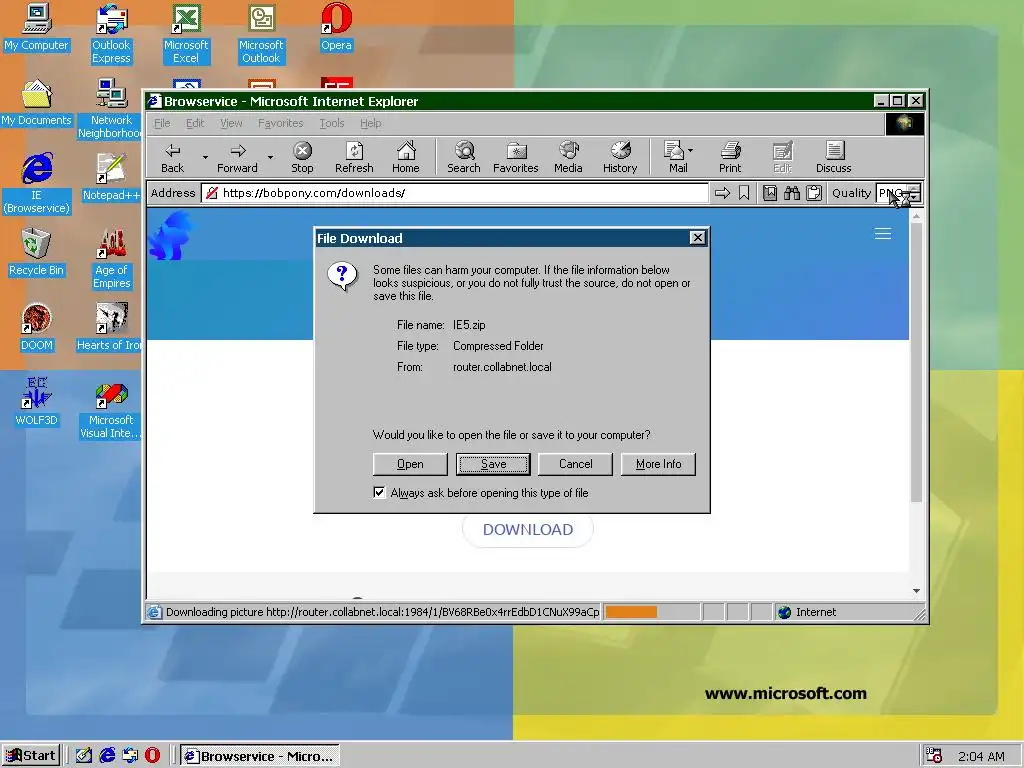The image size is (1024, 768).
Task: Click the Internet zone status indicator
Action: click(807, 612)
